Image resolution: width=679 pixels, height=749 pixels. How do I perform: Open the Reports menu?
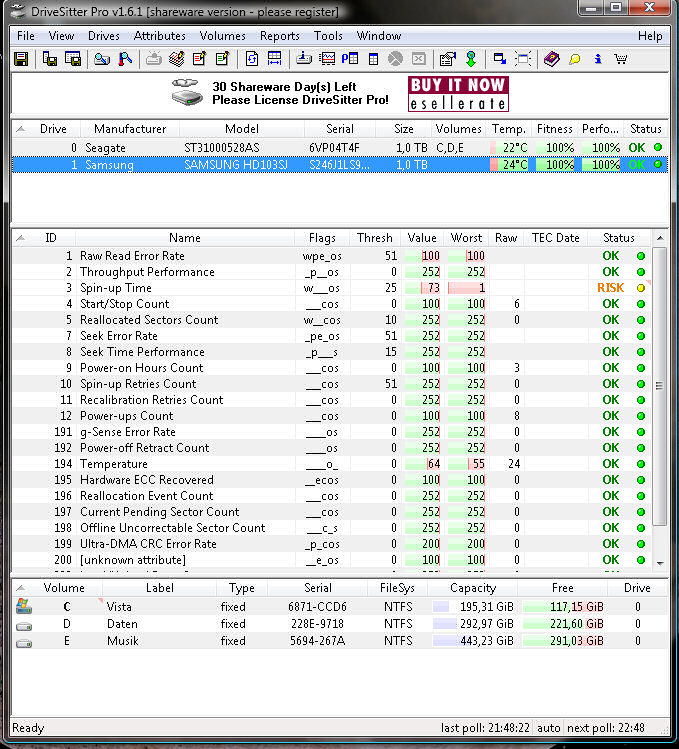[x=280, y=36]
